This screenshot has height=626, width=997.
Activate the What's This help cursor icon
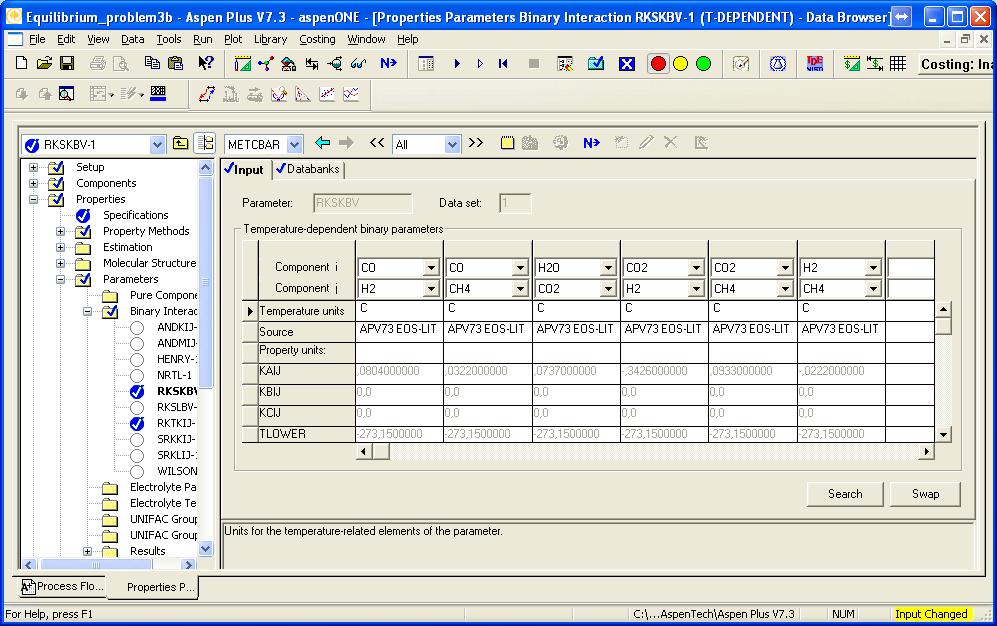click(205, 63)
